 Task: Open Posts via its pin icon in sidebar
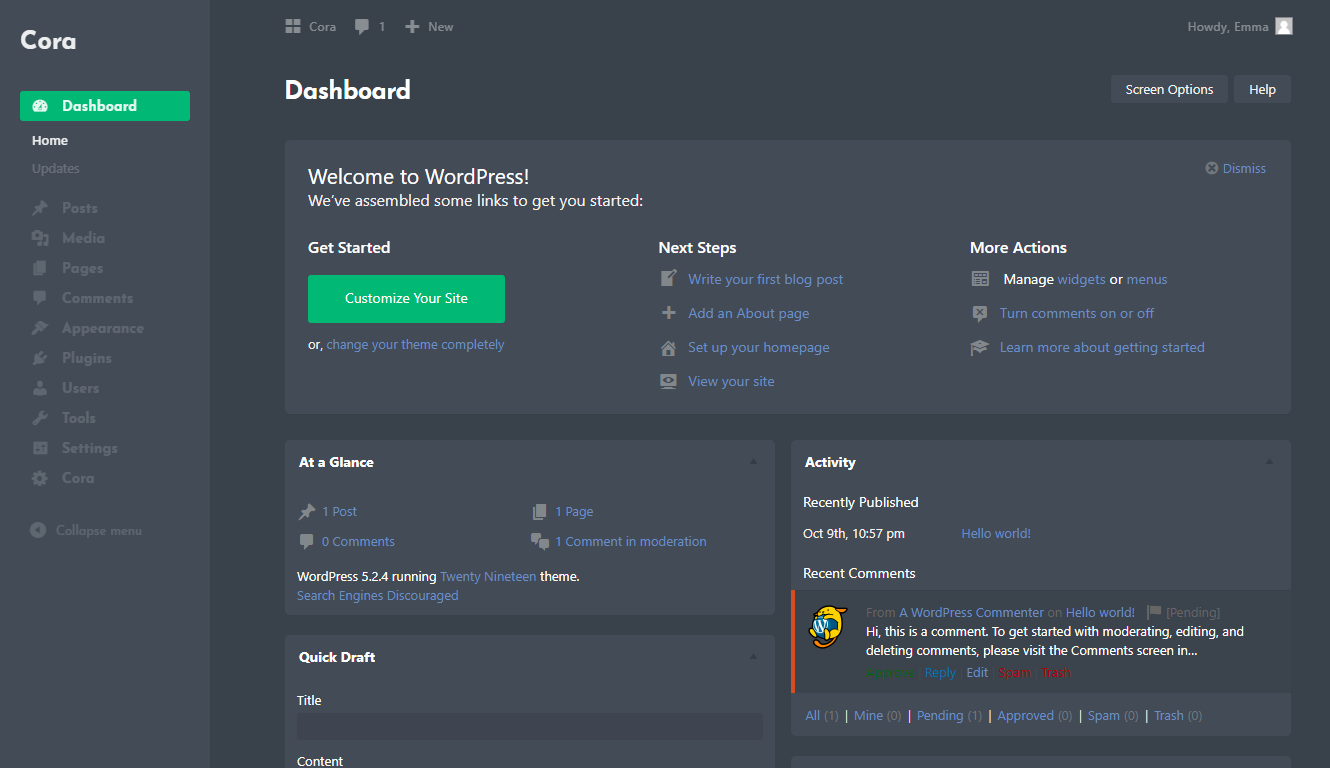[x=40, y=208]
